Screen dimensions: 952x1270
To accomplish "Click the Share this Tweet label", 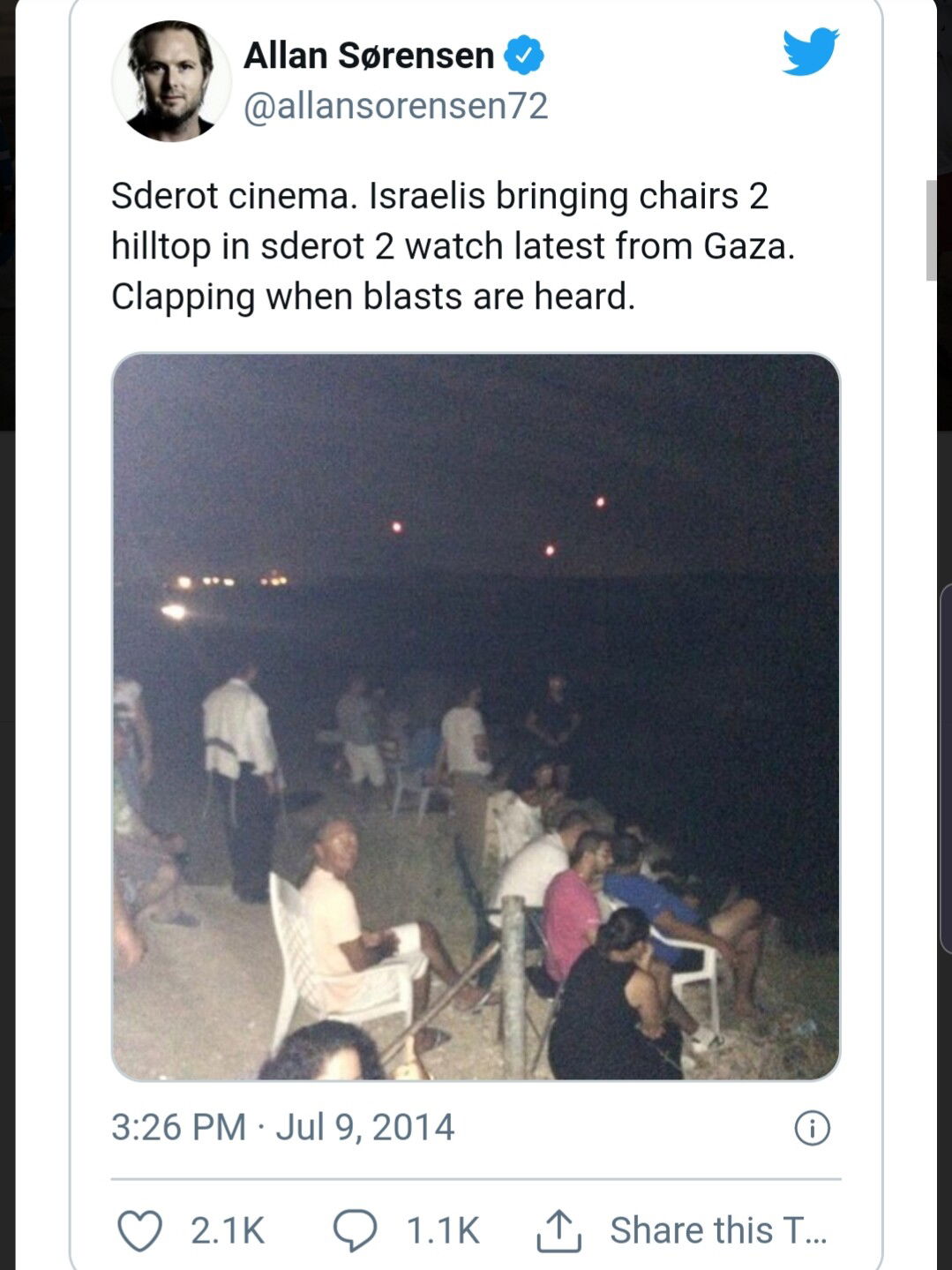I will [x=719, y=1230].
